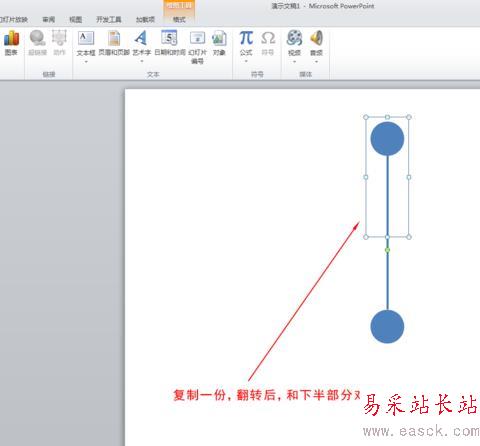Open the 加载项 add-ins tab

[x=145, y=20]
